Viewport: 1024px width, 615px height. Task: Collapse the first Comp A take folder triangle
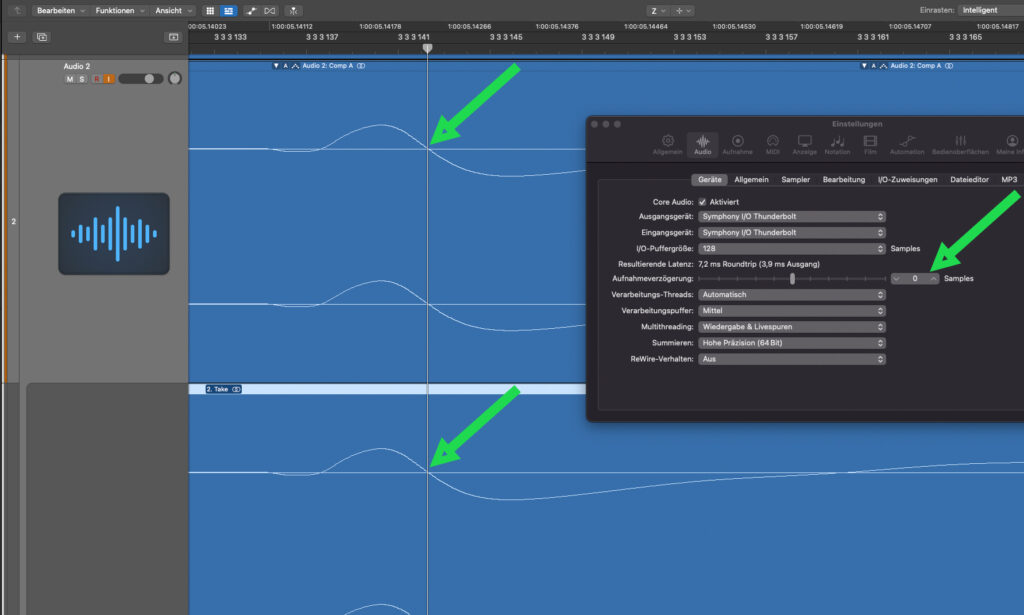click(276, 65)
